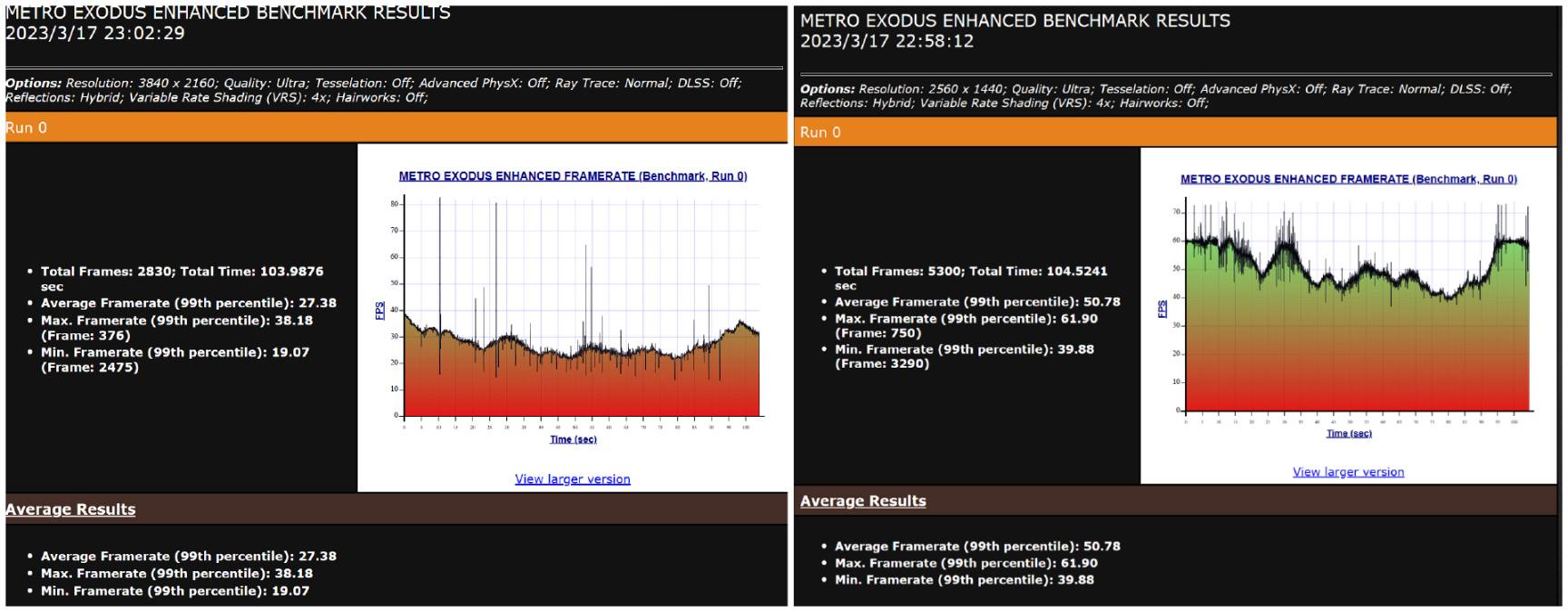The width and height of the screenshot is (1568, 612).
Task: Open 'View larger version' link in 2560 x 1440 report
Action: [x=1348, y=472]
